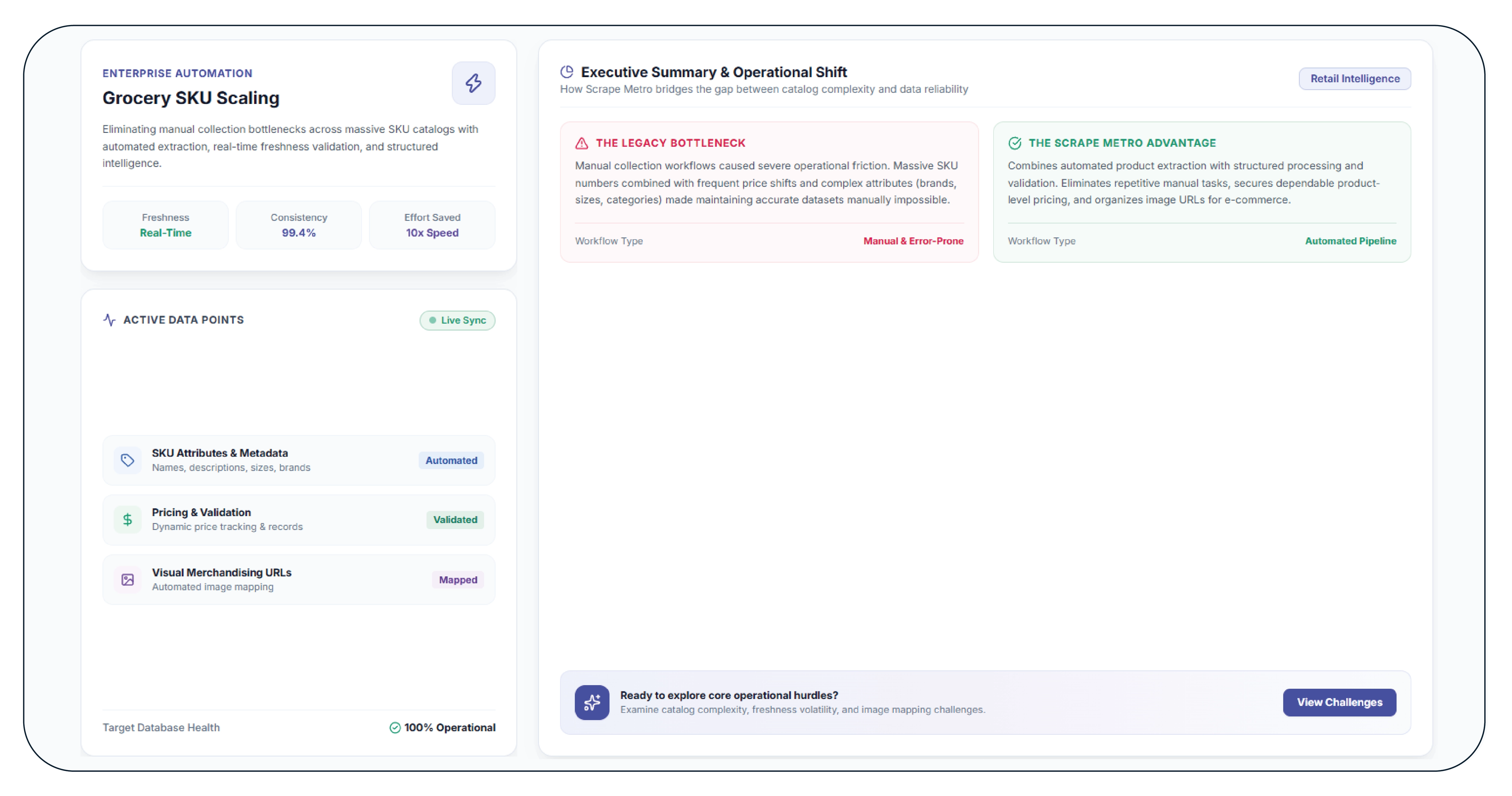Click the Validated status tag
Image resolution: width=1512 pixels, height=796 pixels.
[455, 520]
